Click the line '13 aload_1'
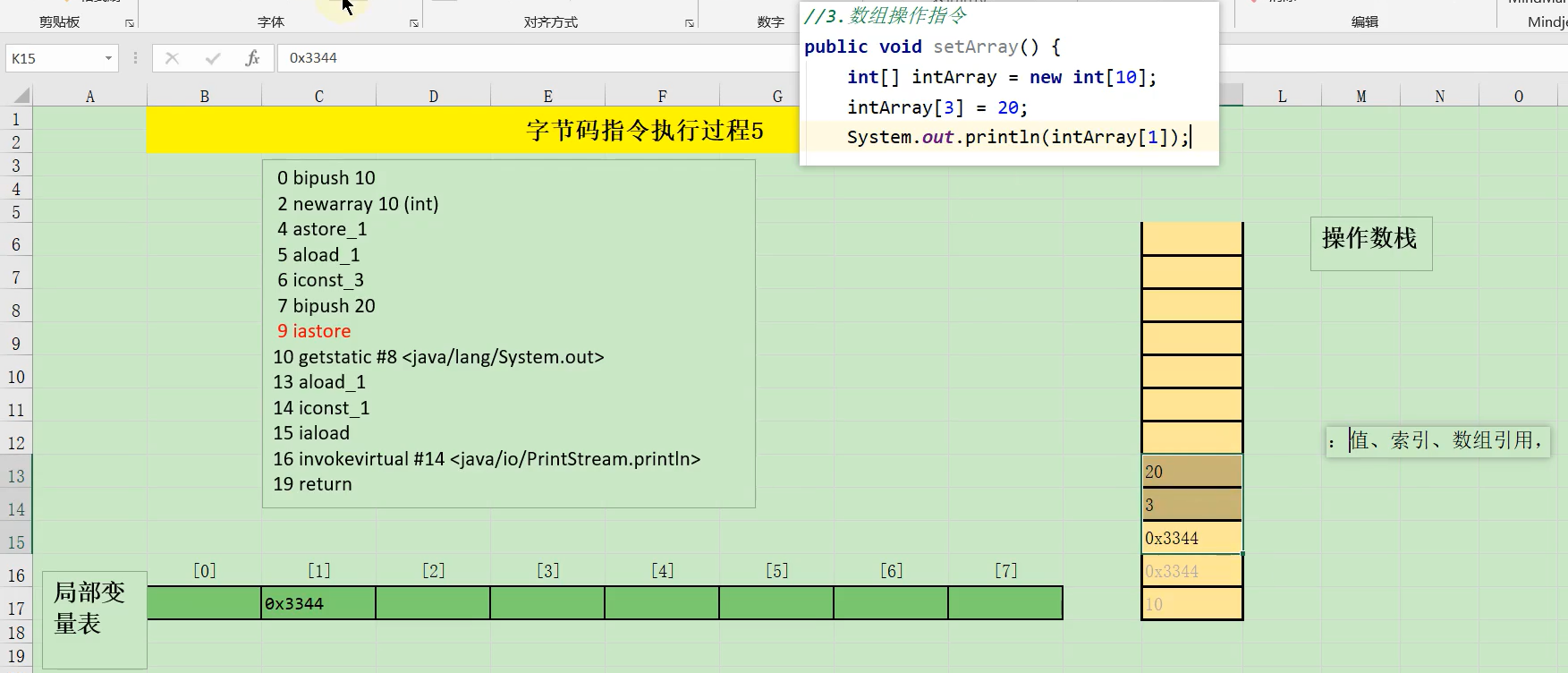 tap(319, 382)
